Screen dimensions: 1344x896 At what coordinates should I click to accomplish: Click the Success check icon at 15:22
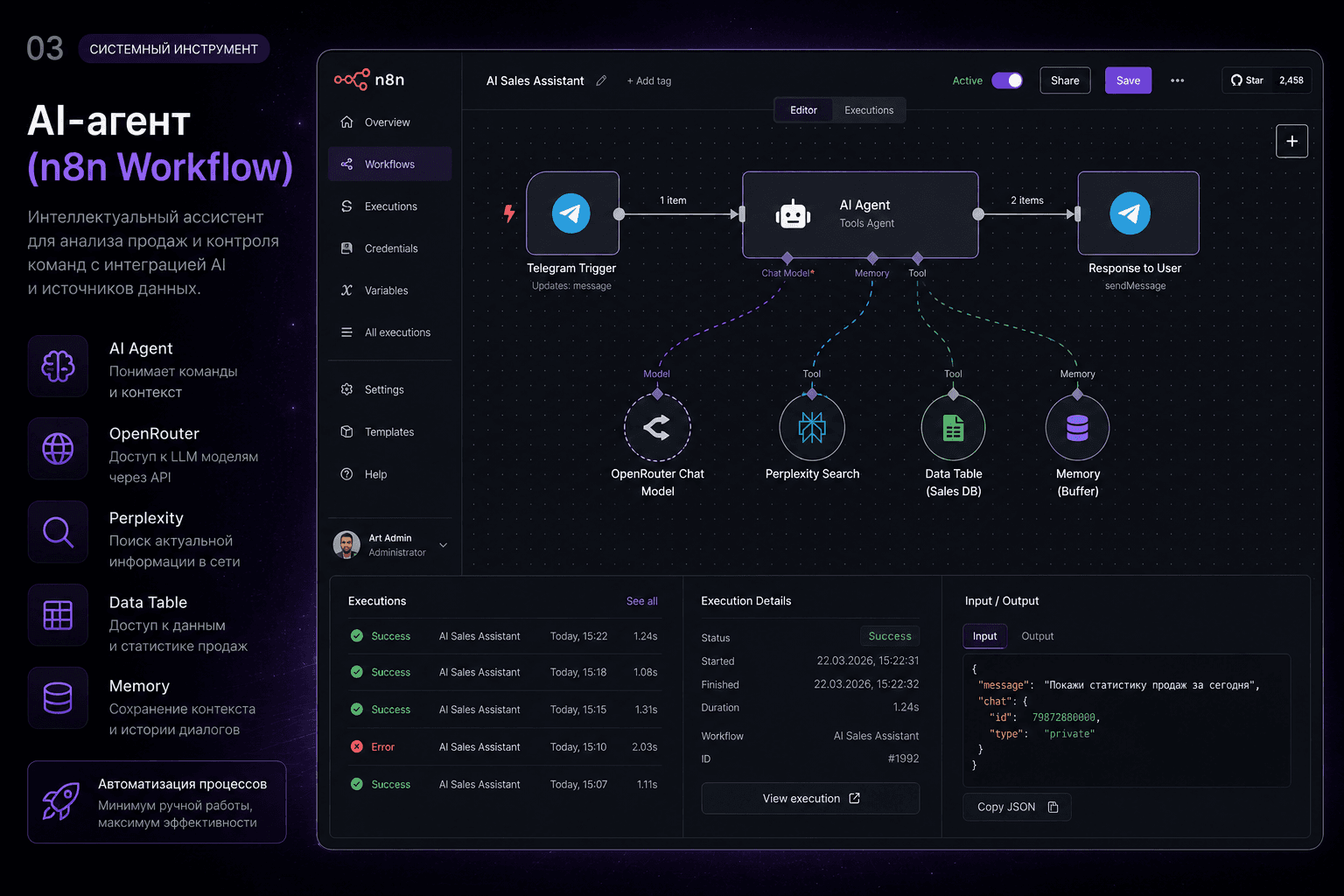coord(357,636)
